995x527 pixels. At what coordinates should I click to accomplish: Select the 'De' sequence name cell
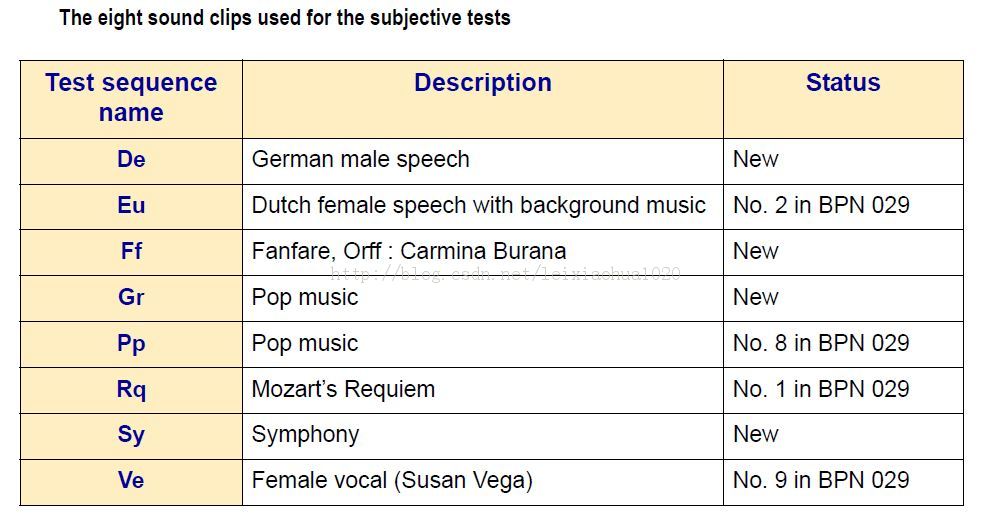pos(131,160)
